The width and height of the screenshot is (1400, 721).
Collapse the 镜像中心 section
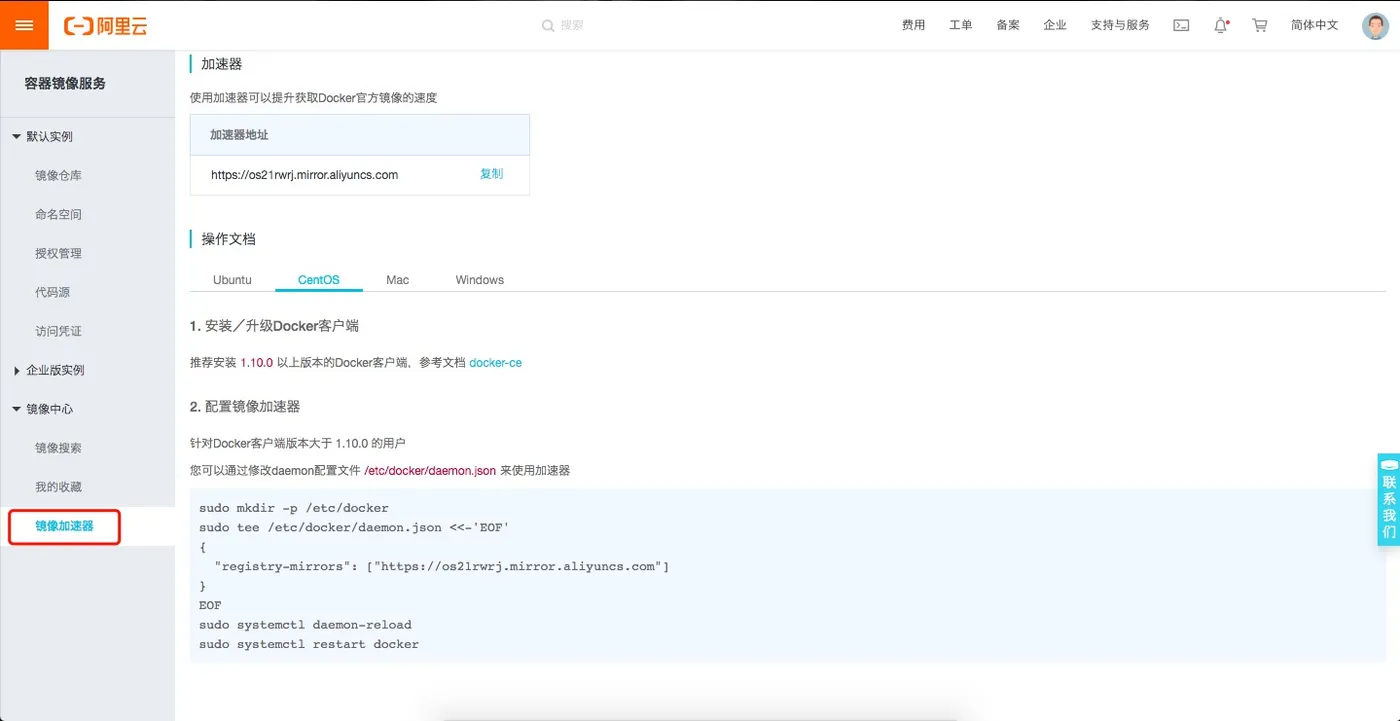click(x=42, y=410)
